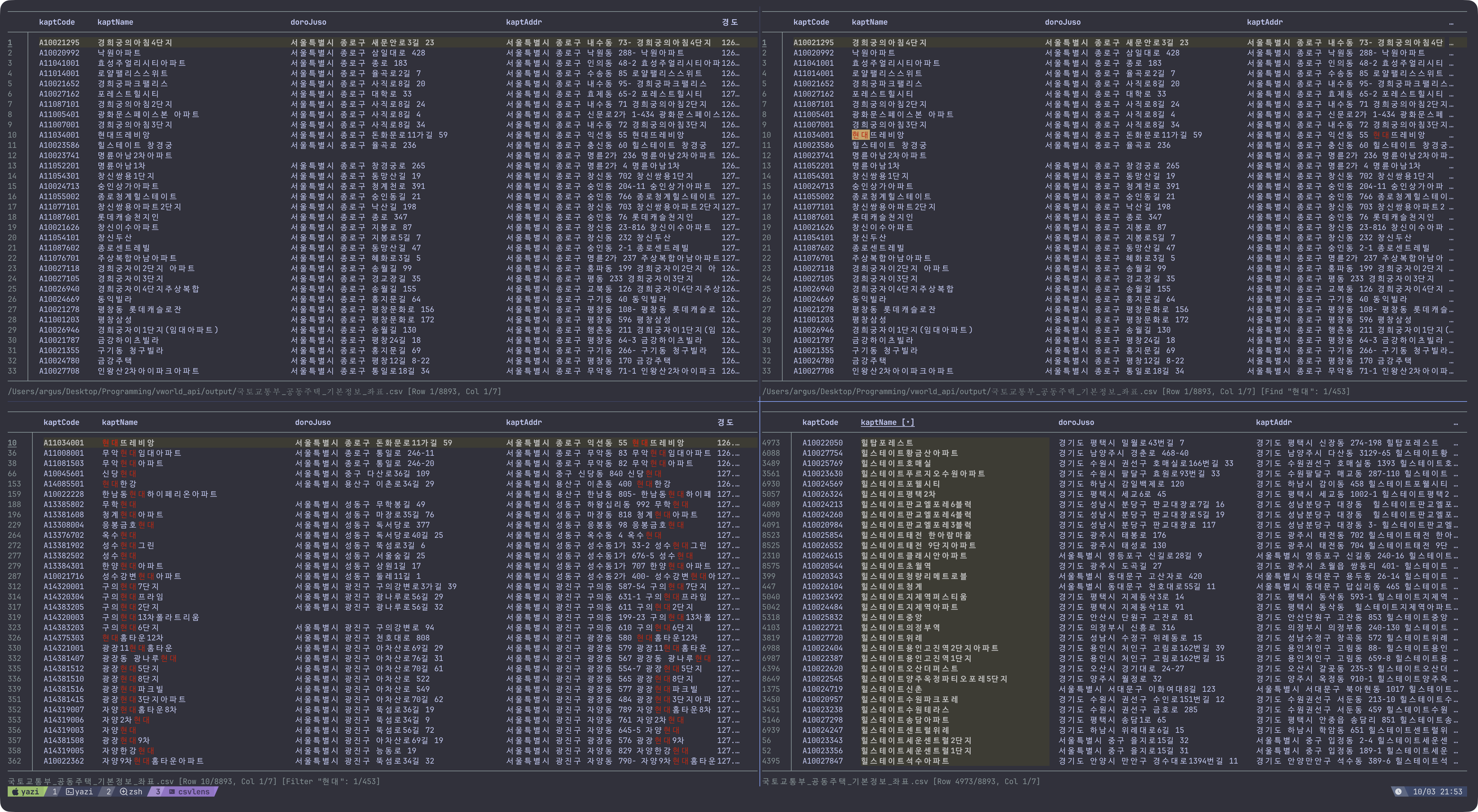Click the doroJuso header in bottom-left pane
Image resolution: width=1478 pixels, height=812 pixels.
[x=313, y=422]
